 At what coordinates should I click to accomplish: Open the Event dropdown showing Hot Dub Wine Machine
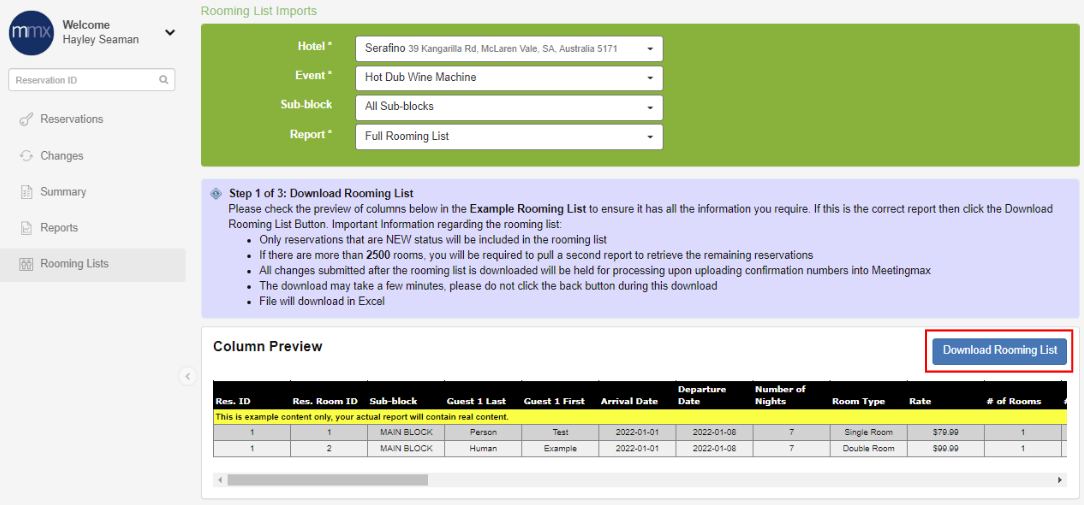click(510, 77)
